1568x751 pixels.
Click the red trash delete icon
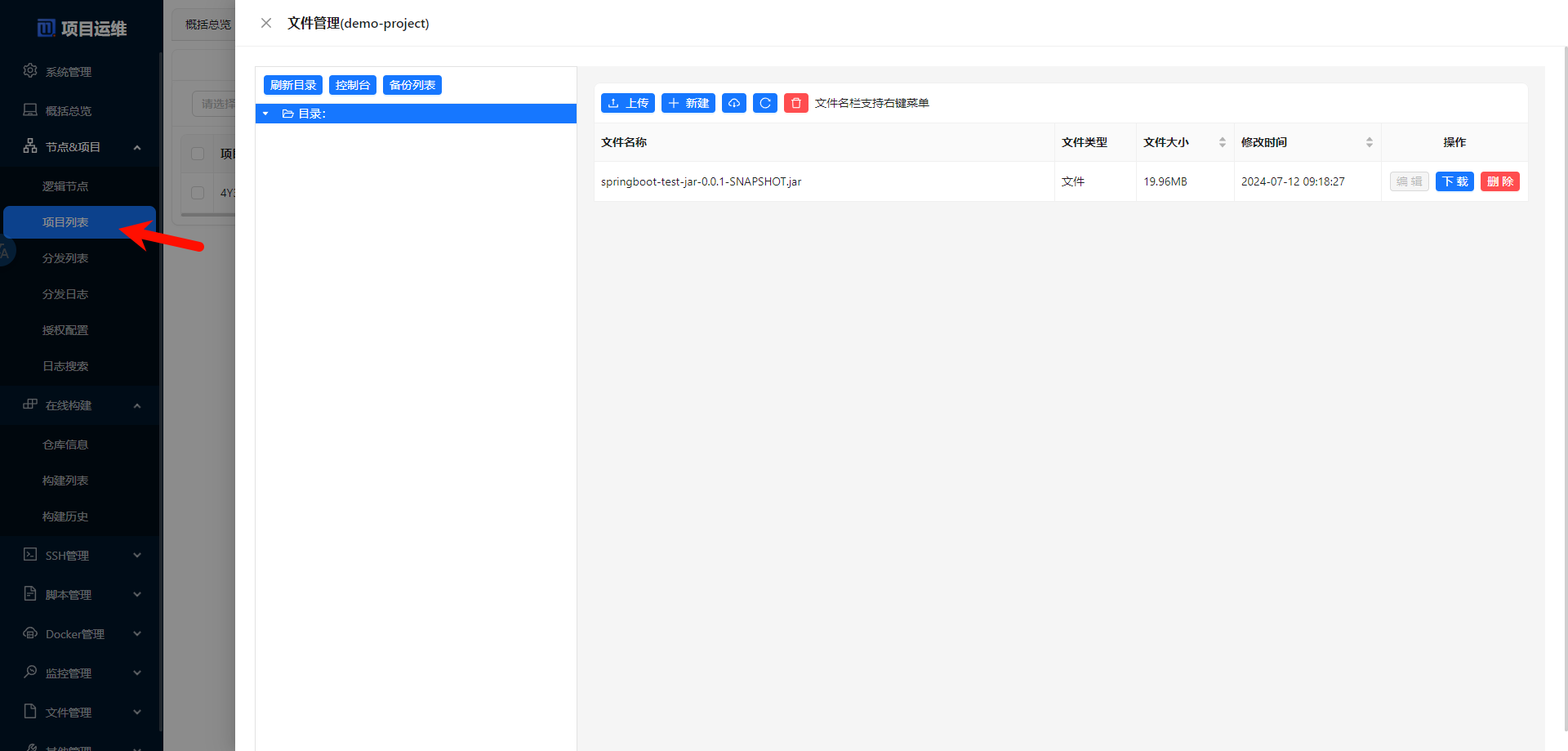coord(795,103)
